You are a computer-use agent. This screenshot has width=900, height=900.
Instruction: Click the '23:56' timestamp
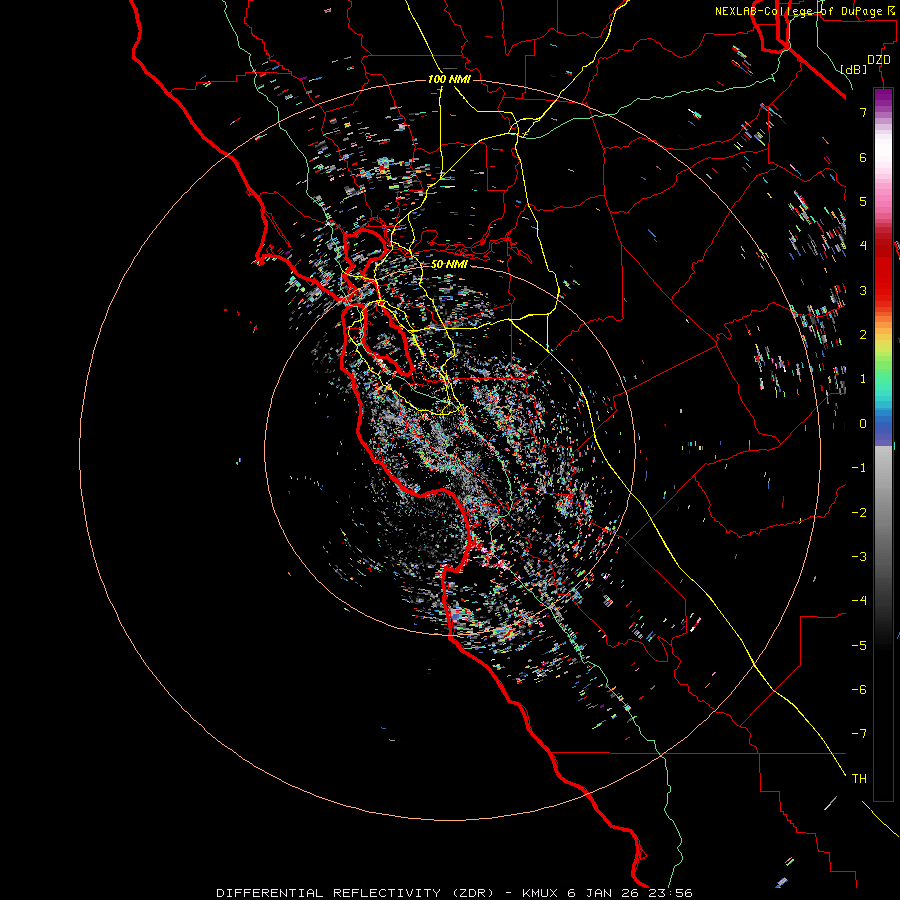coord(670,893)
